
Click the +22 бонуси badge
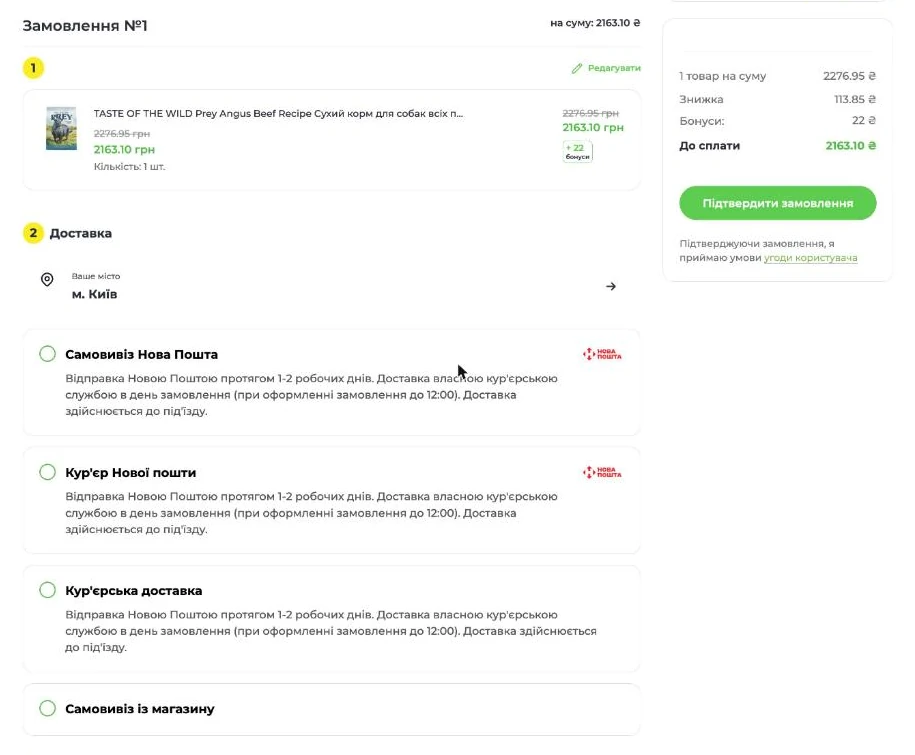578,152
